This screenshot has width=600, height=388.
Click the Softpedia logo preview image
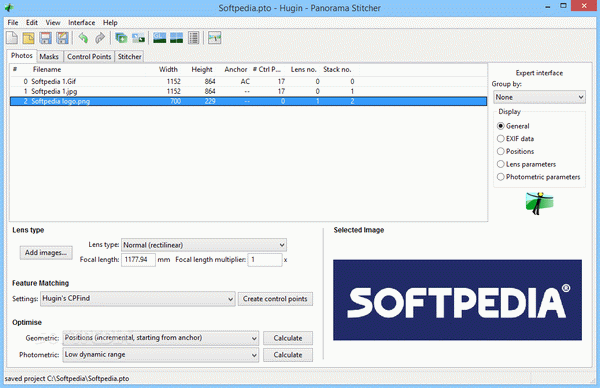457,300
